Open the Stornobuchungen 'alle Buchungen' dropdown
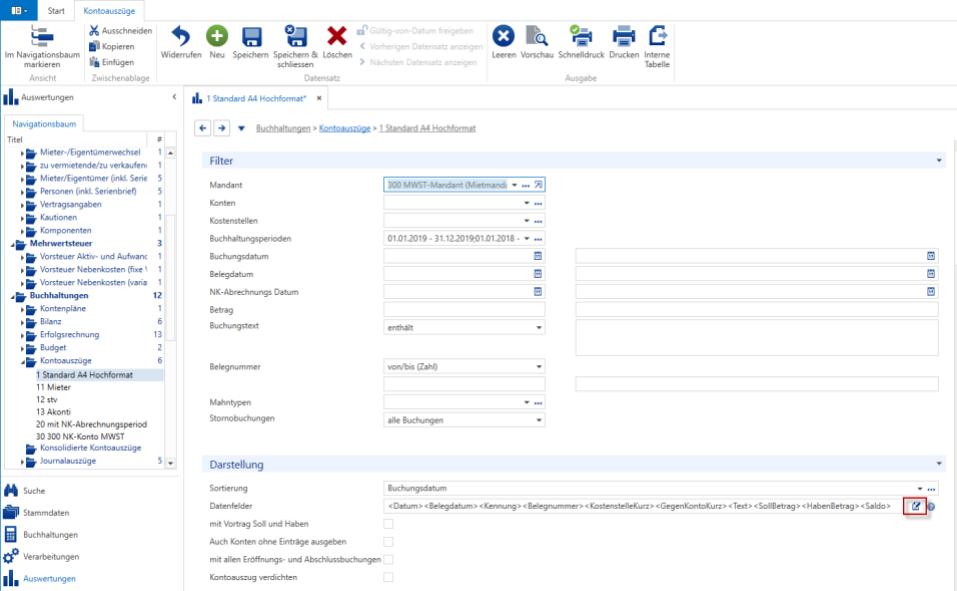957x591 pixels. (x=539, y=420)
